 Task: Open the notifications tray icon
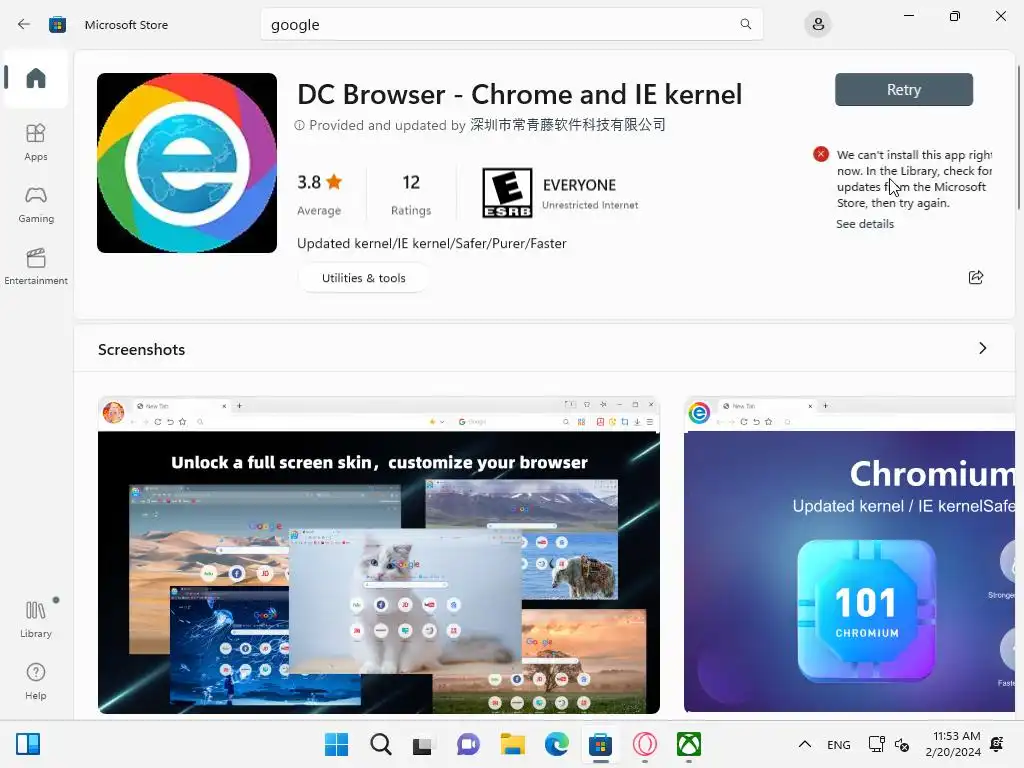point(997,744)
